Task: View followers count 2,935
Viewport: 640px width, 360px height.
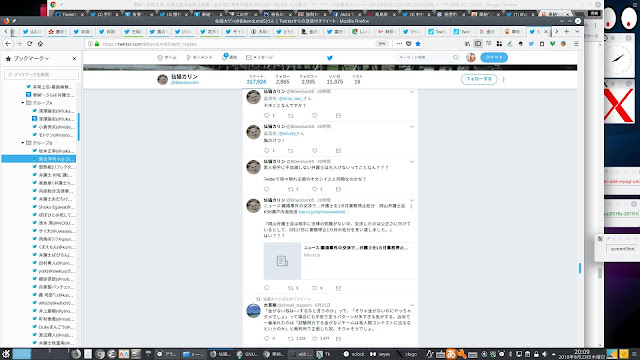Action: [x=308, y=80]
